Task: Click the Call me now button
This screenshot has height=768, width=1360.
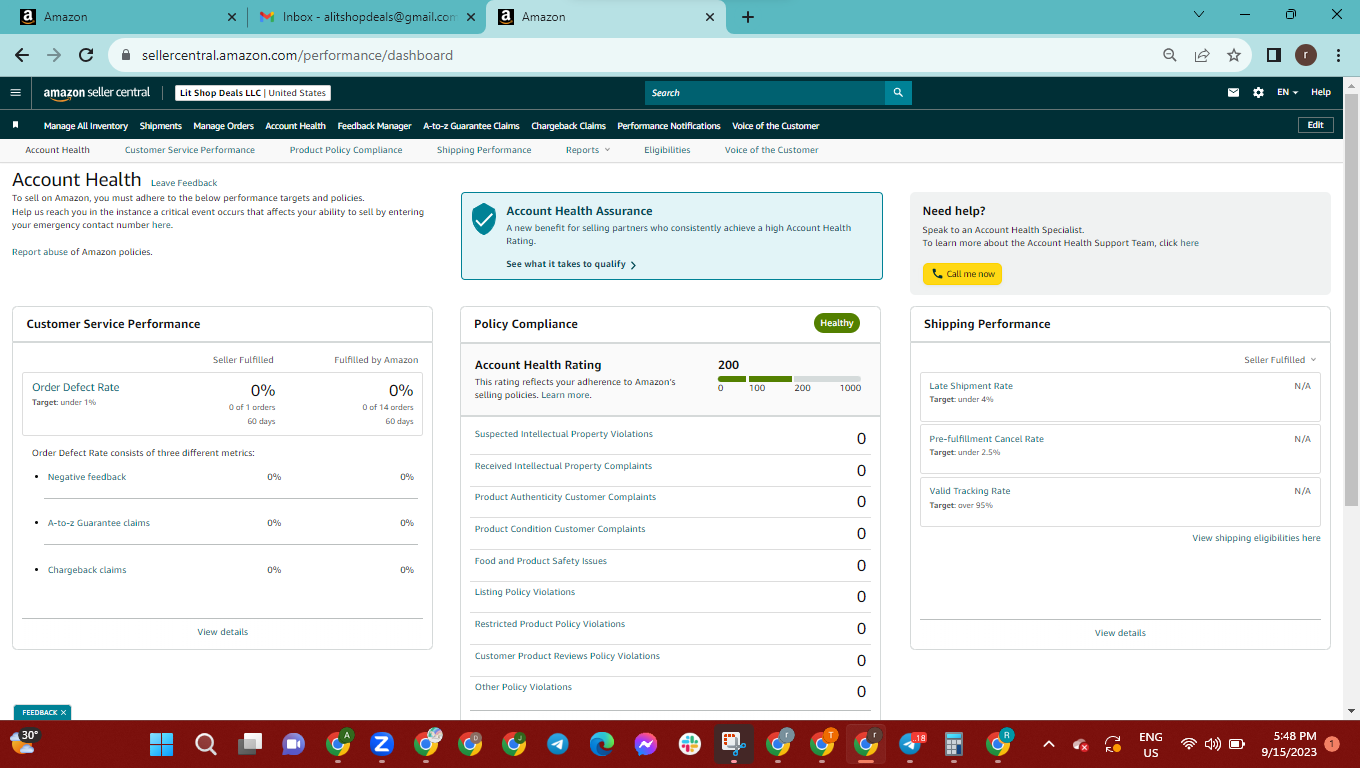Action: (x=962, y=274)
